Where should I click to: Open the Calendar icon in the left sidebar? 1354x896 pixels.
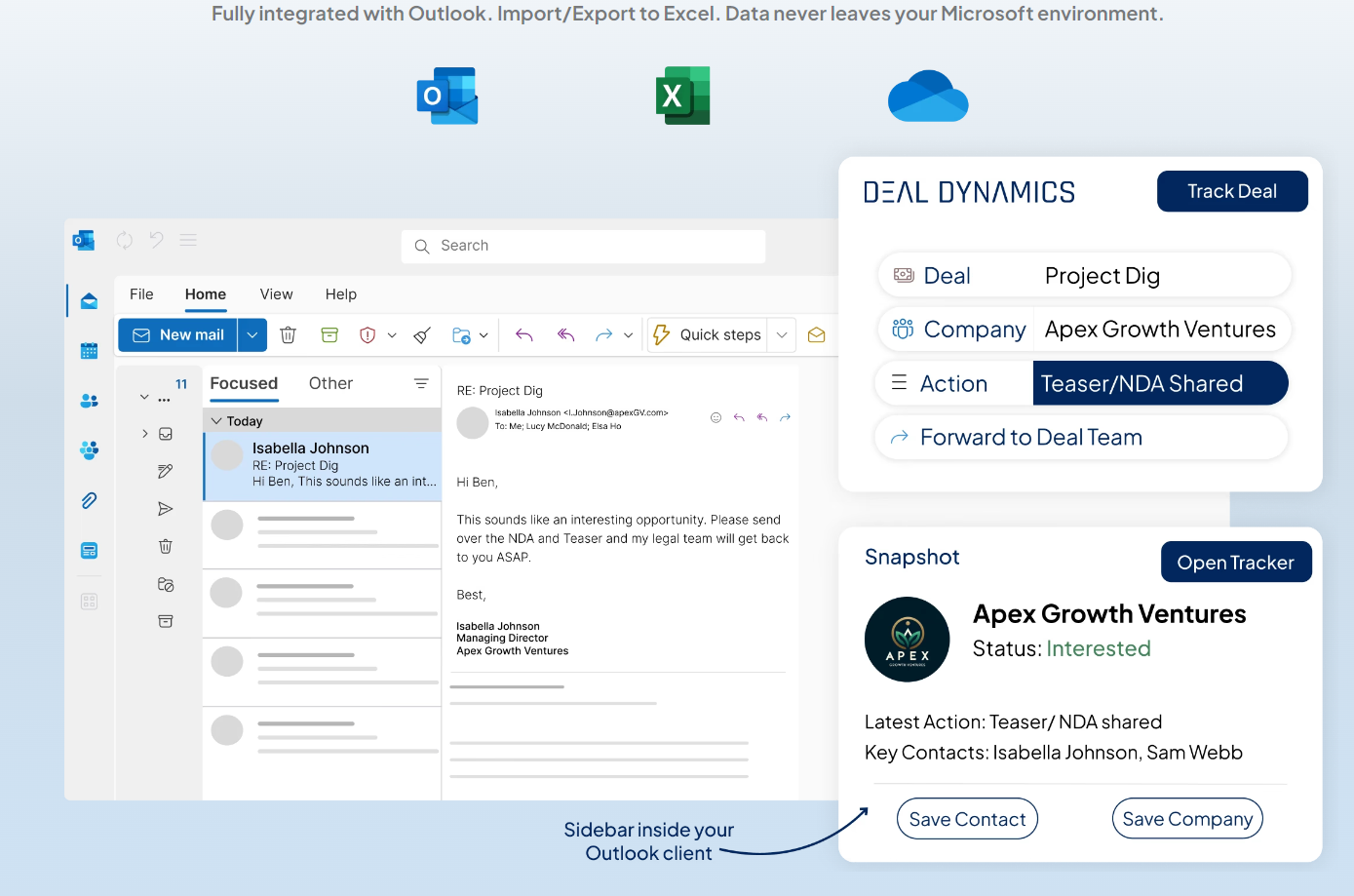pyautogui.click(x=89, y=350)
